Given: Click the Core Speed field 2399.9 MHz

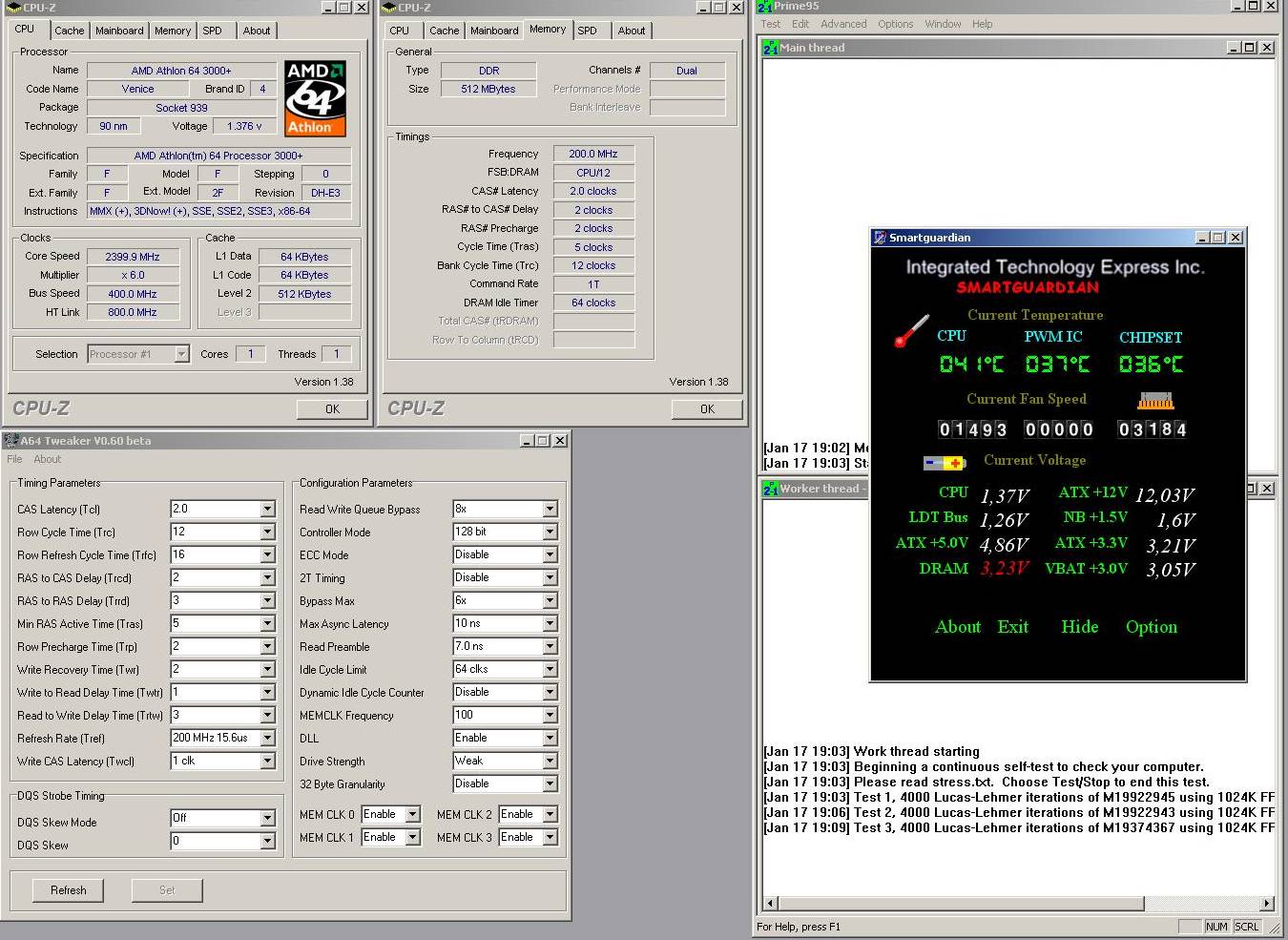Looking at the screenshot, I should [133, 257].
